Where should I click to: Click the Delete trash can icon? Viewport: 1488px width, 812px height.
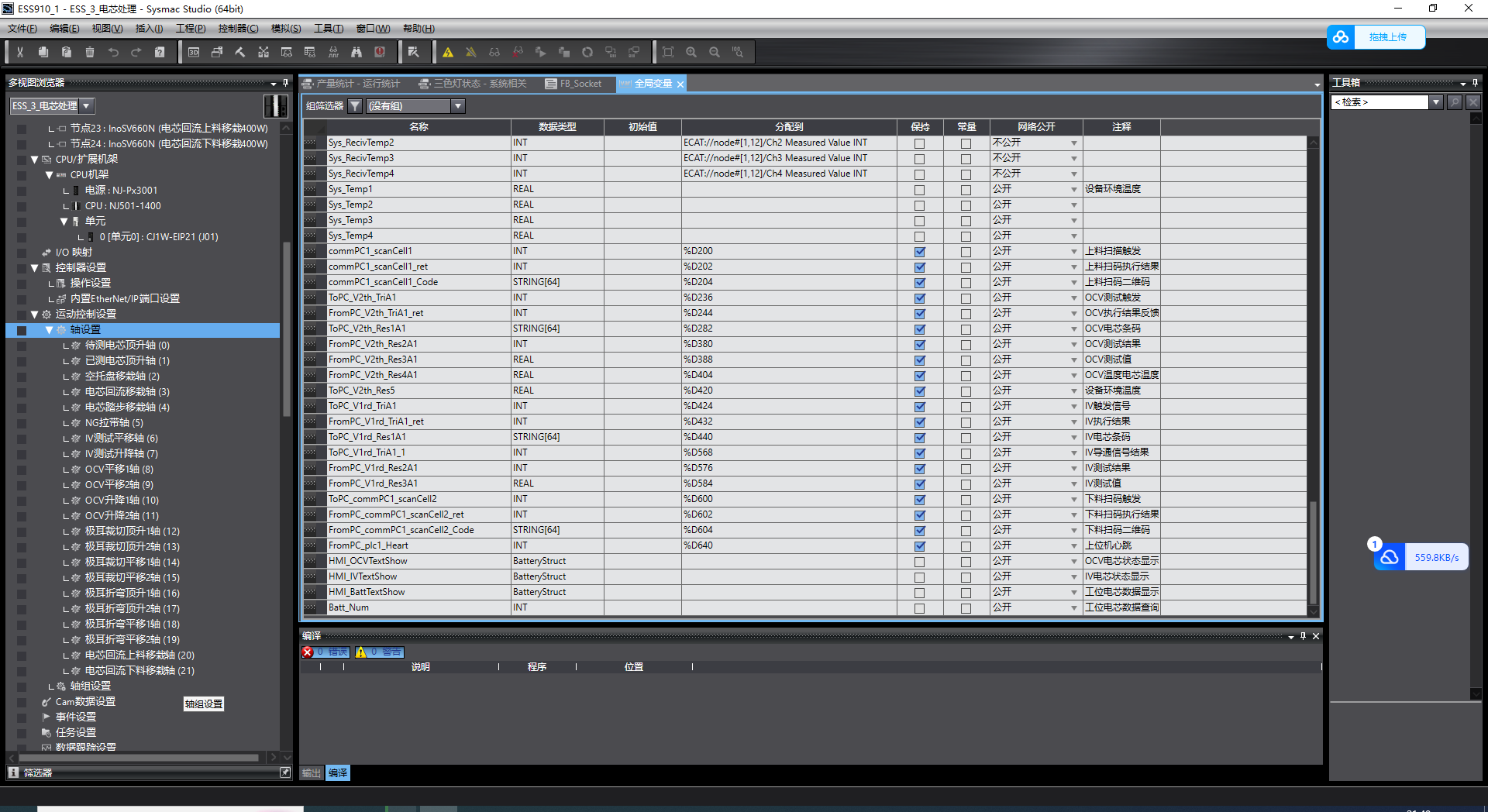click(x=90, y=52)
